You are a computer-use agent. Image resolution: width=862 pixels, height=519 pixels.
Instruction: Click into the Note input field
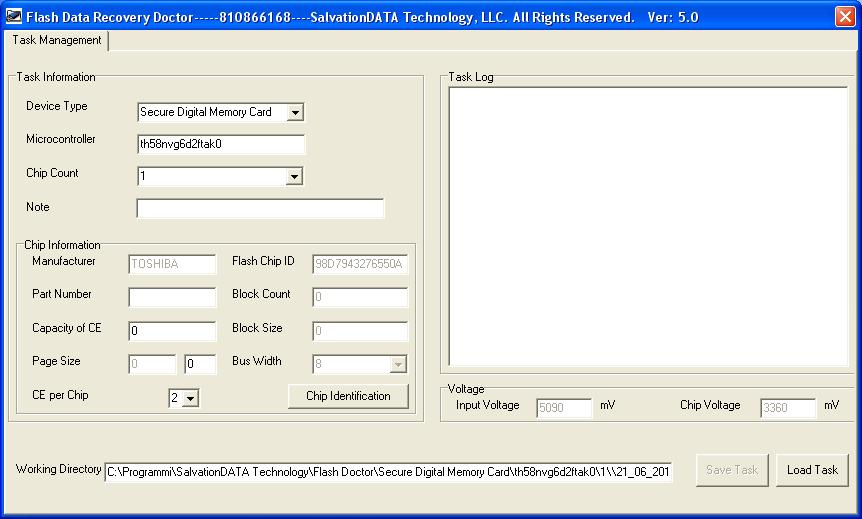point(260,208)
